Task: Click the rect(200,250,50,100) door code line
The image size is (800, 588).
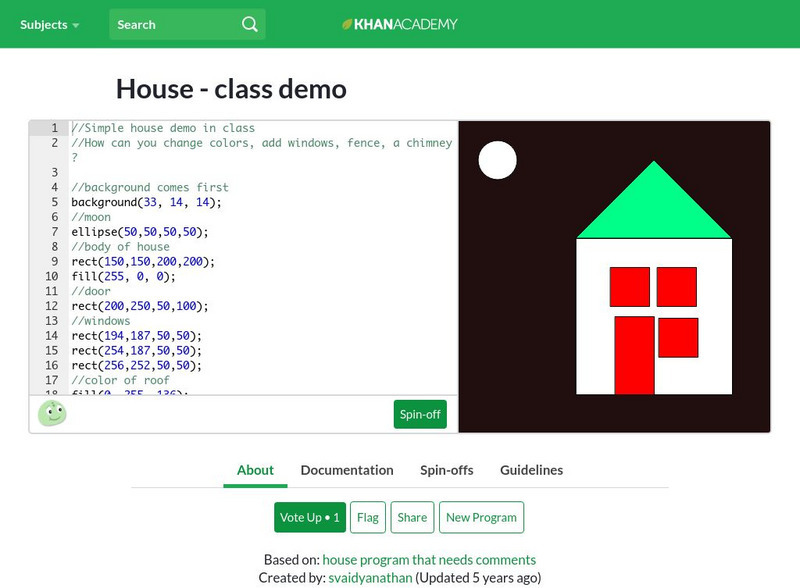Action: [x=140, y=306]
